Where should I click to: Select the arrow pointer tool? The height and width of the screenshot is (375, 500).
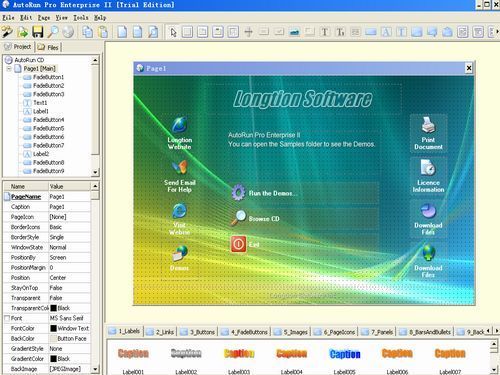click(173, 32)
